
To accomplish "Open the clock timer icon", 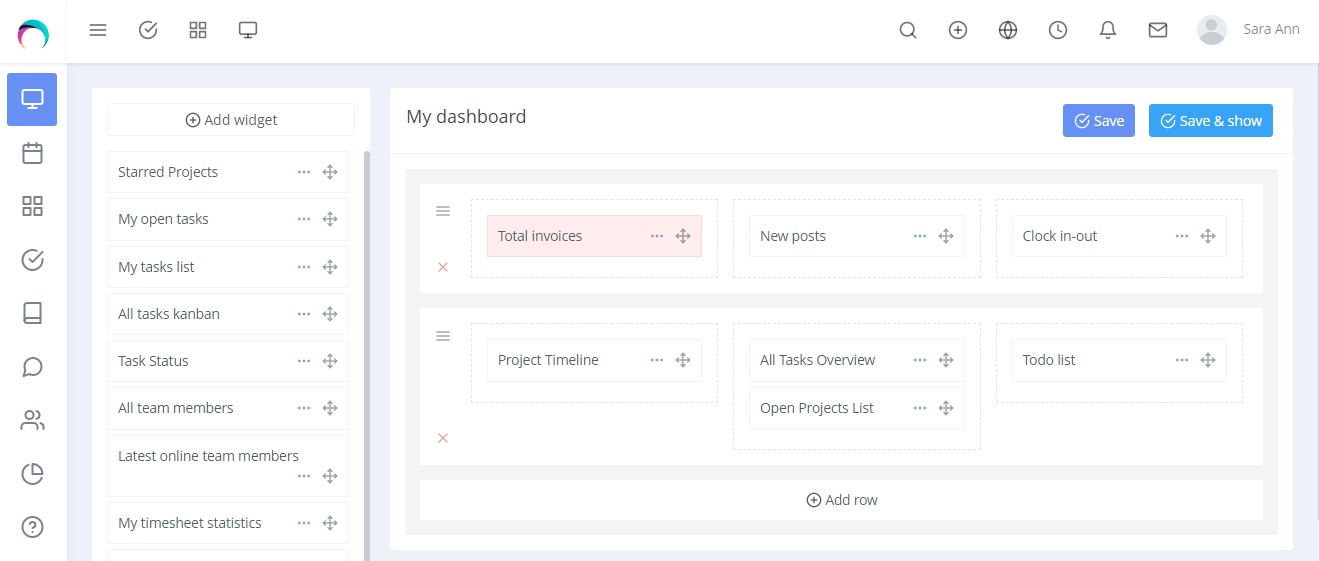I will (x=1058, y=30).
